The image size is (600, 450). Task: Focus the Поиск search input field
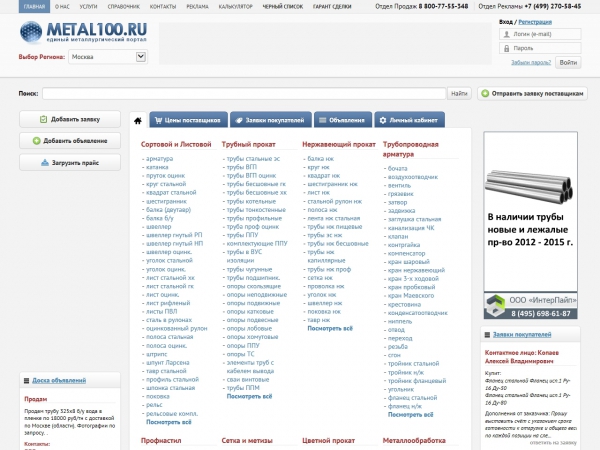[x=244, y=93]
